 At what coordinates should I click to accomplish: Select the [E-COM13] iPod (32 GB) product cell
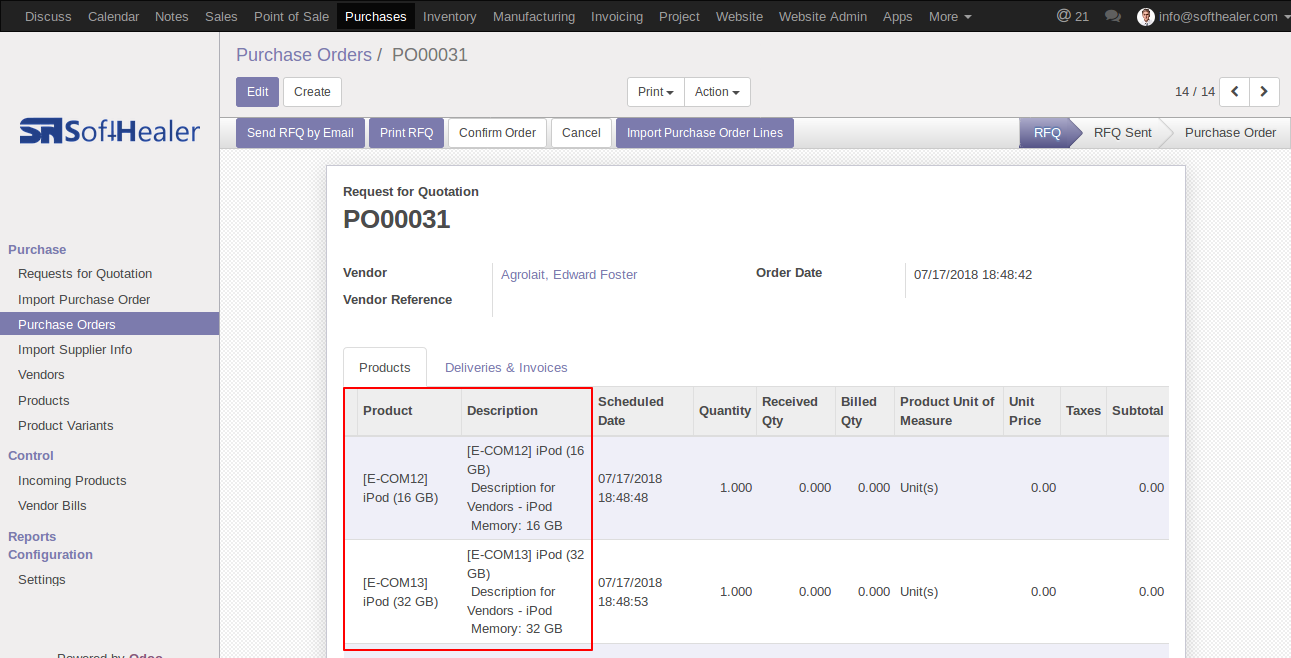[x=409, y=592]
